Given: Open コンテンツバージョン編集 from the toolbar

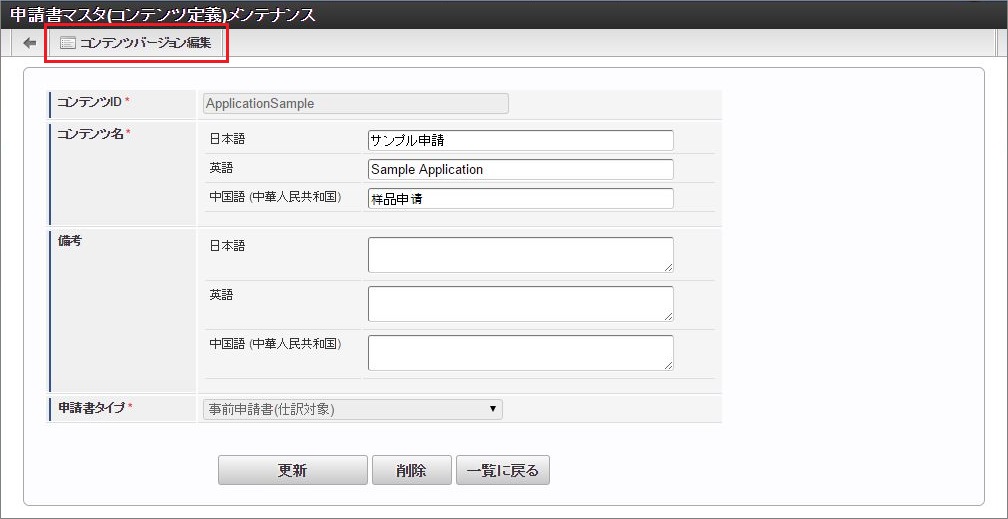Looking at the screenshot, I should [136, 44].
